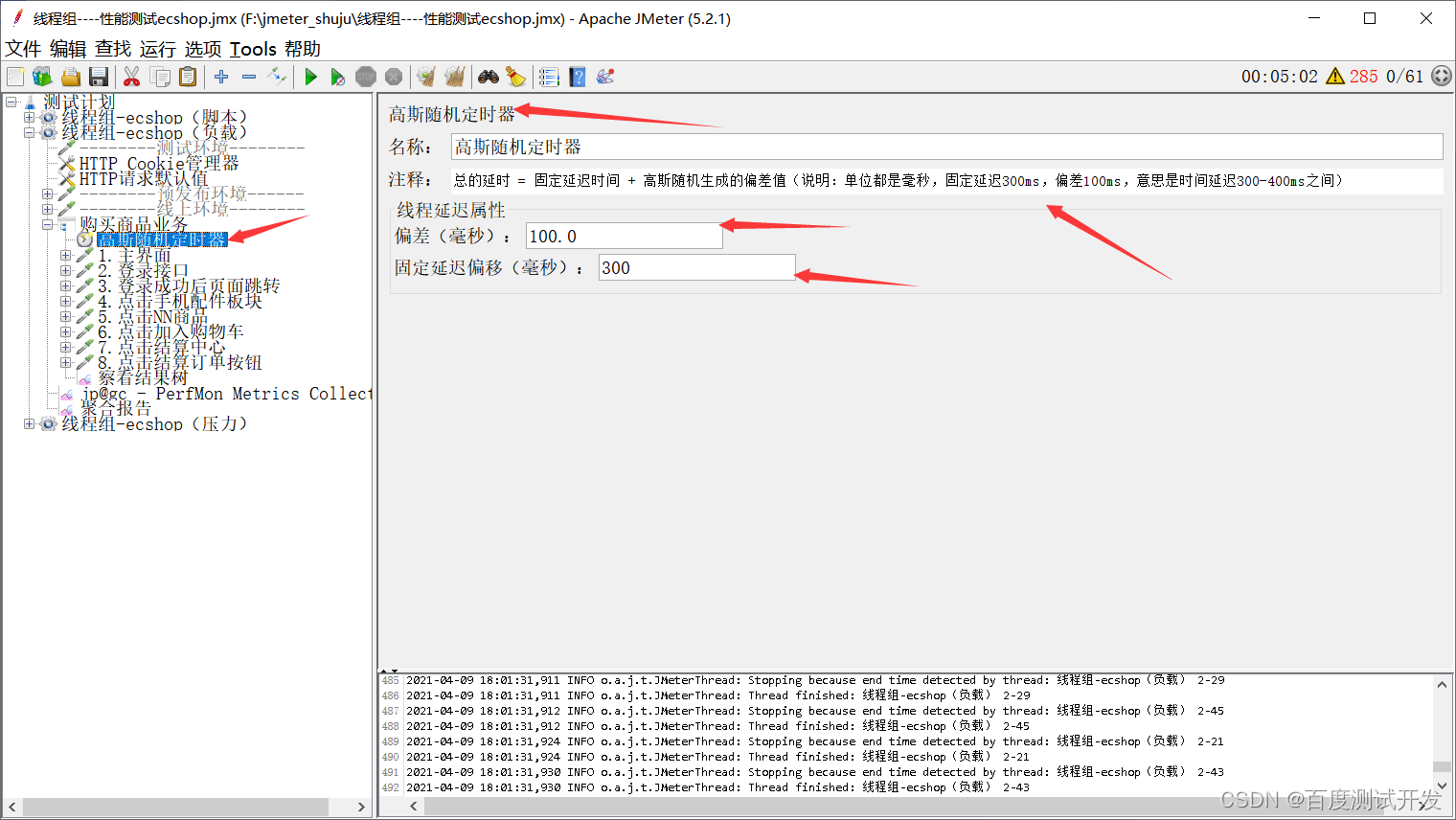Click the error count 285

click(x=1363, y=77)
